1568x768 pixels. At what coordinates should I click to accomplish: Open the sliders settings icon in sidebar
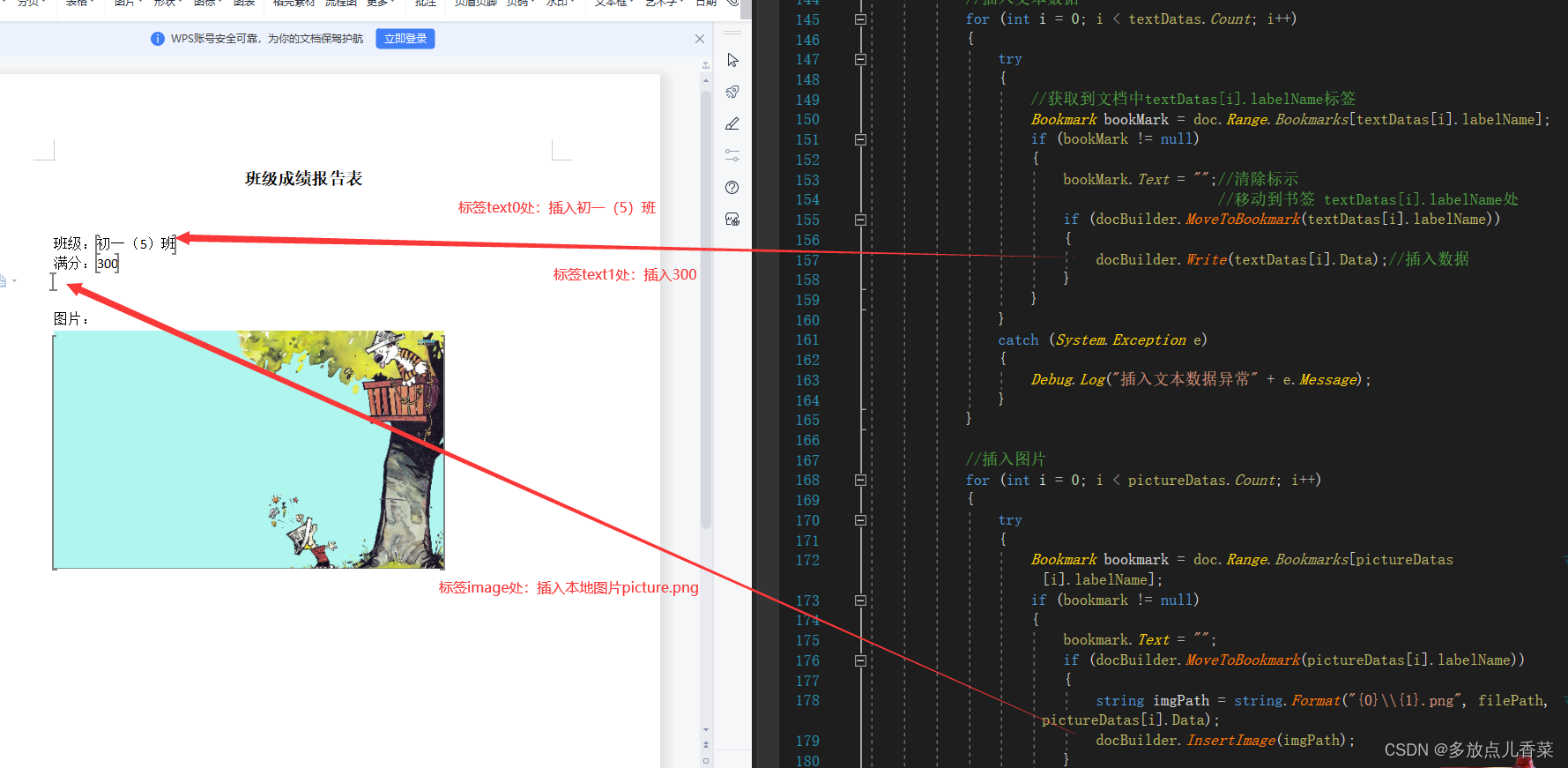pyautogui.click(x=732, y=155)
